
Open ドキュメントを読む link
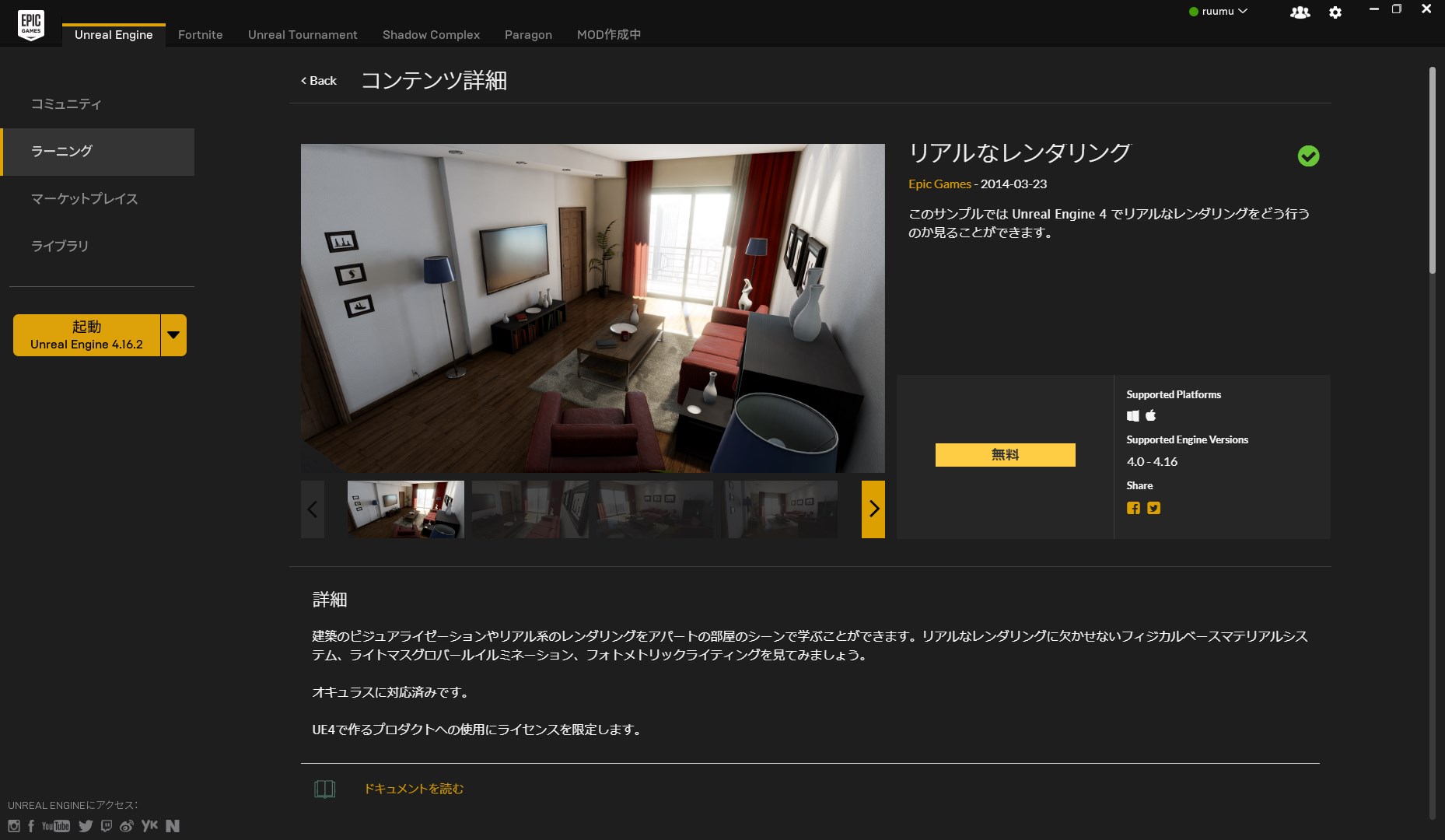point(414,789)
